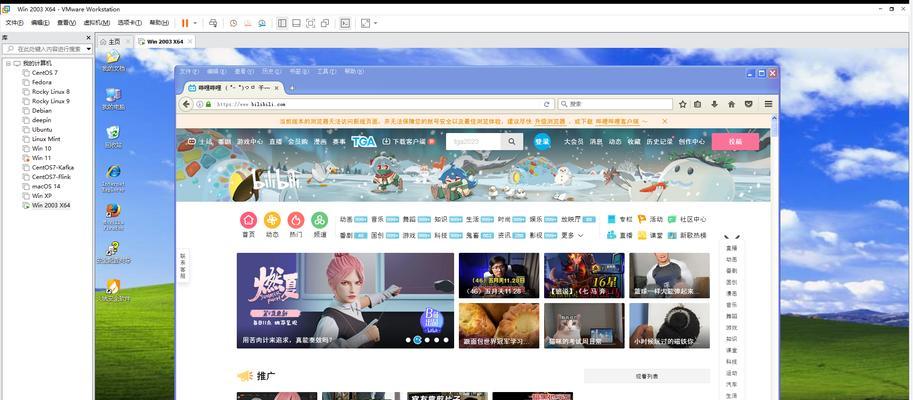Image resolution: width=913 pixels, height=400 pixels.
Task: Open 历史记录 in bilibili header
Action: pyautogui.click(x=658, y=141)
